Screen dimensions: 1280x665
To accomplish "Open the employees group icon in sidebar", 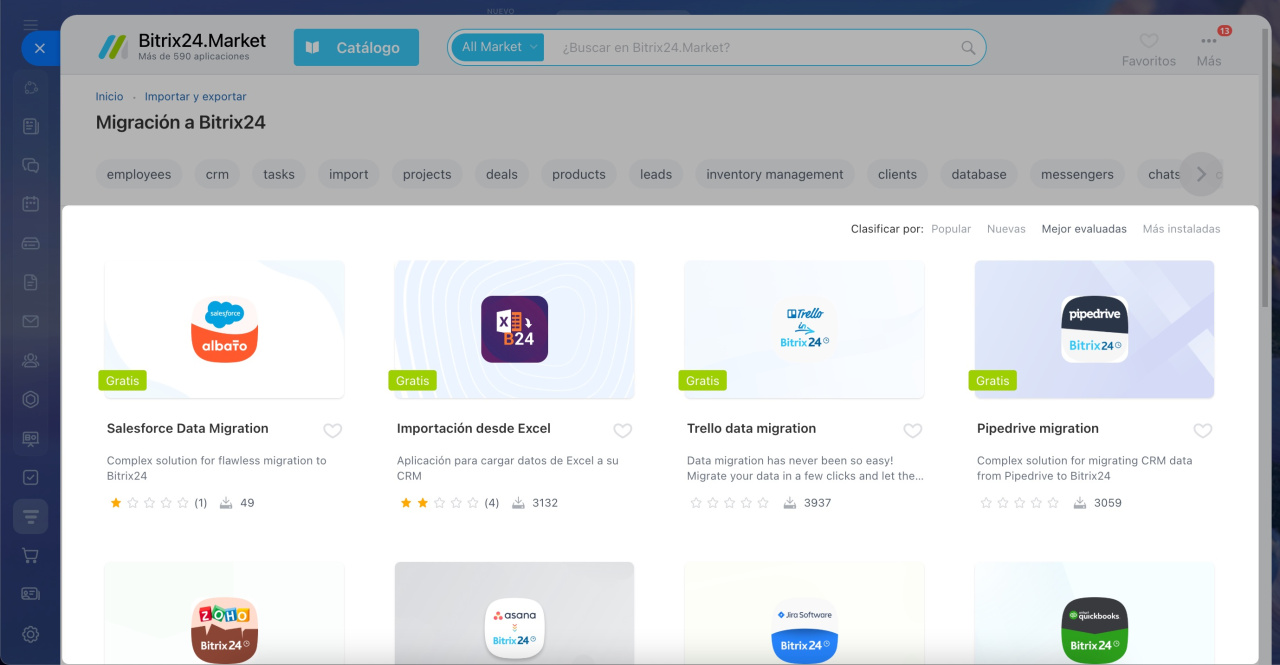I will [31, 360].
